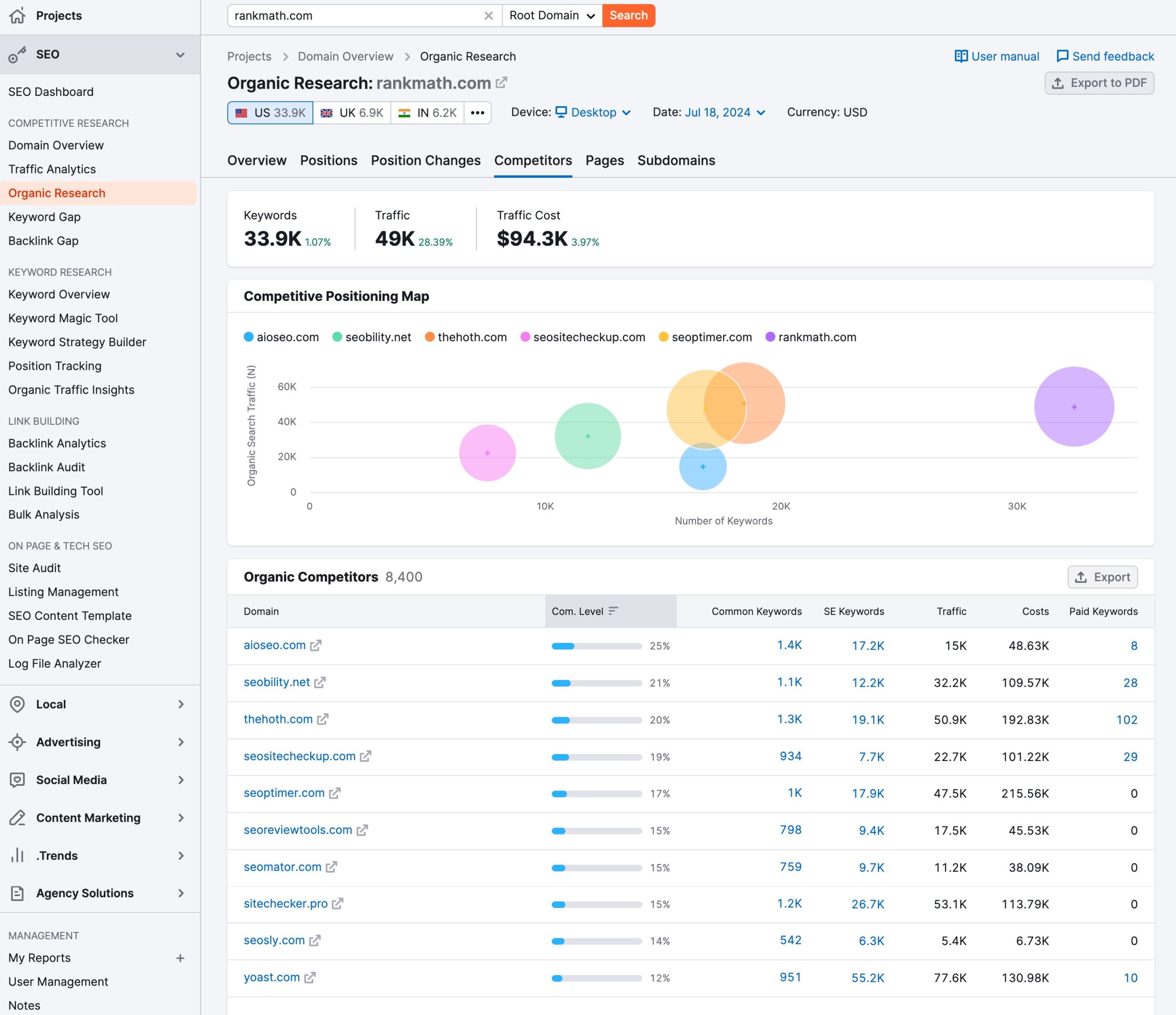Open the Root Domain dropdown
Screen dimensions: 1176x1015
552,15
